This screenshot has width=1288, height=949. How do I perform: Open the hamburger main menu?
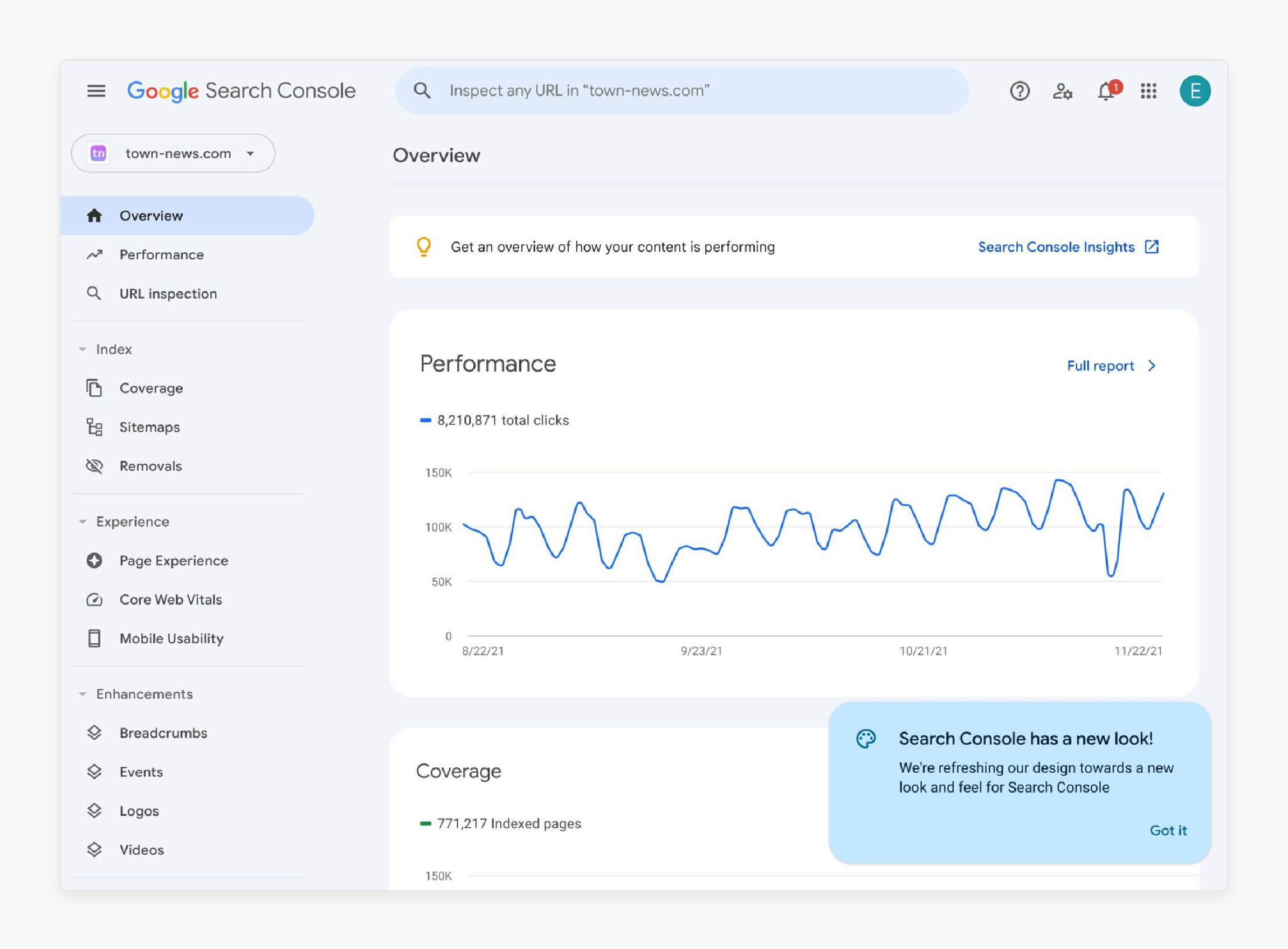pos(96,91)
